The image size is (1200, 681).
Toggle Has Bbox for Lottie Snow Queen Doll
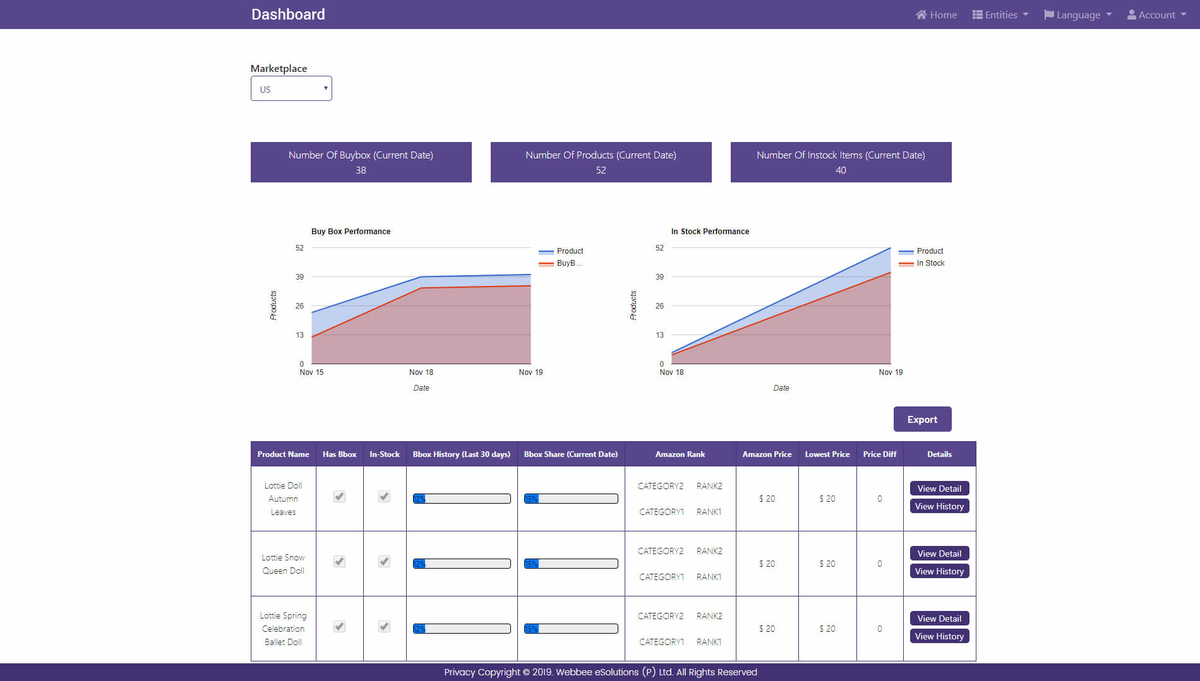[x=339, y=563]
